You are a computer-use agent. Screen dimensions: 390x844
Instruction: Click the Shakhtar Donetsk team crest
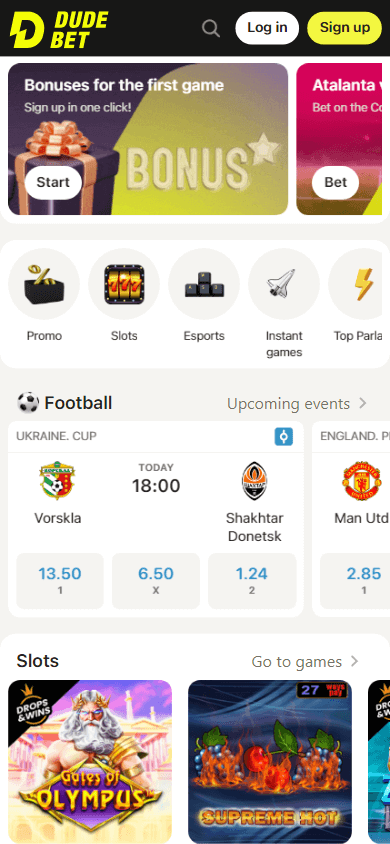pyautogui.click(x=254, y=480)
